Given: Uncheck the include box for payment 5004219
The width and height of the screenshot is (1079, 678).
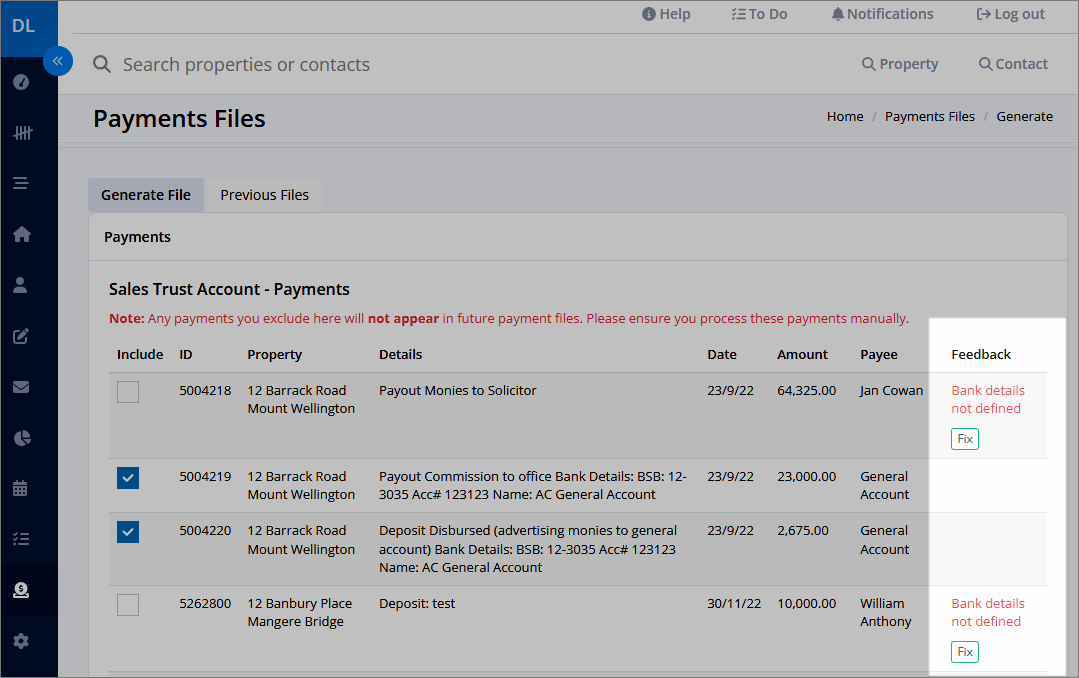Looking at the screenshot, I should coord(128,478).
